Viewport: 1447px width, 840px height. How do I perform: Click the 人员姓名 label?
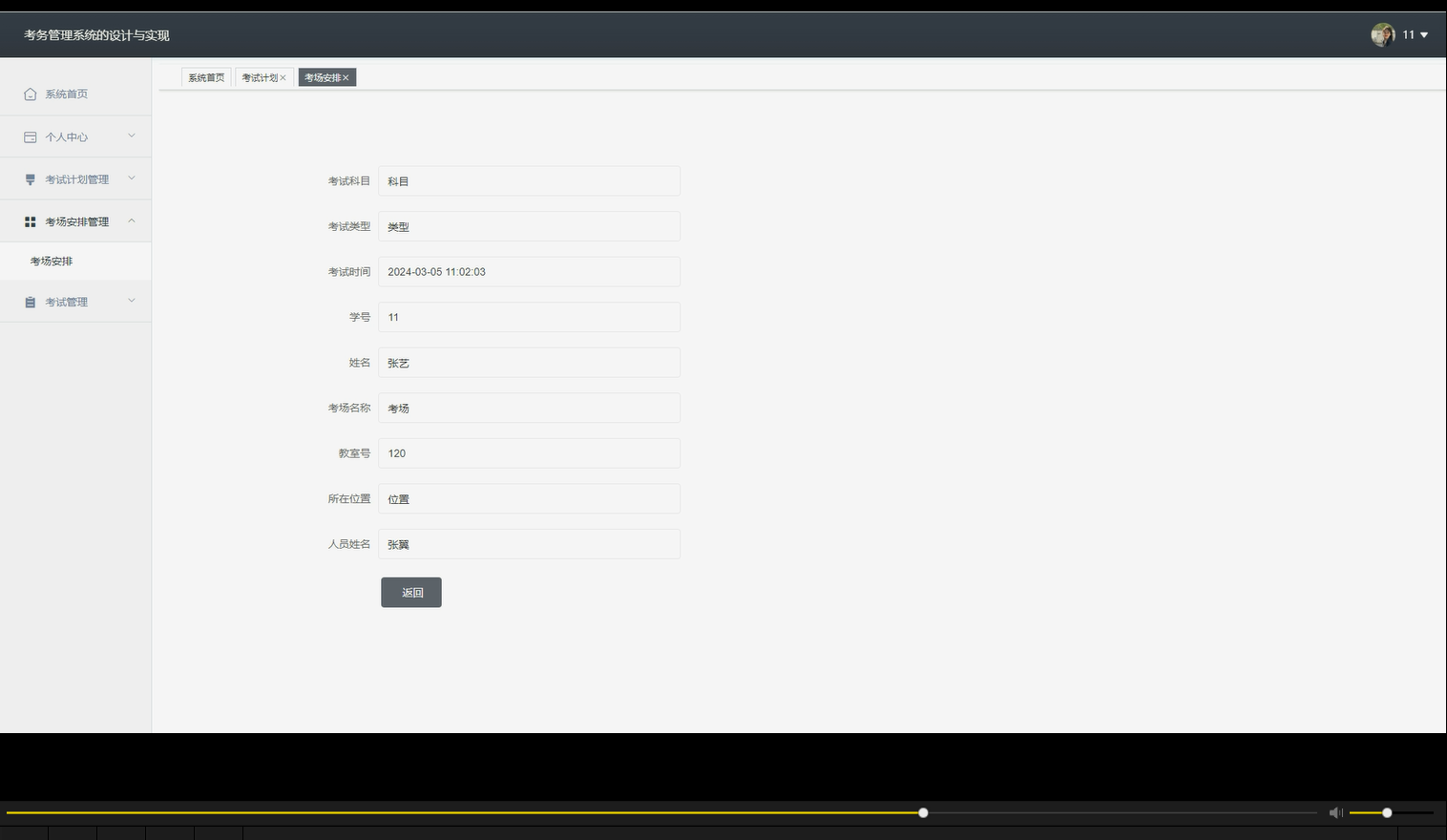coord(349,544)
